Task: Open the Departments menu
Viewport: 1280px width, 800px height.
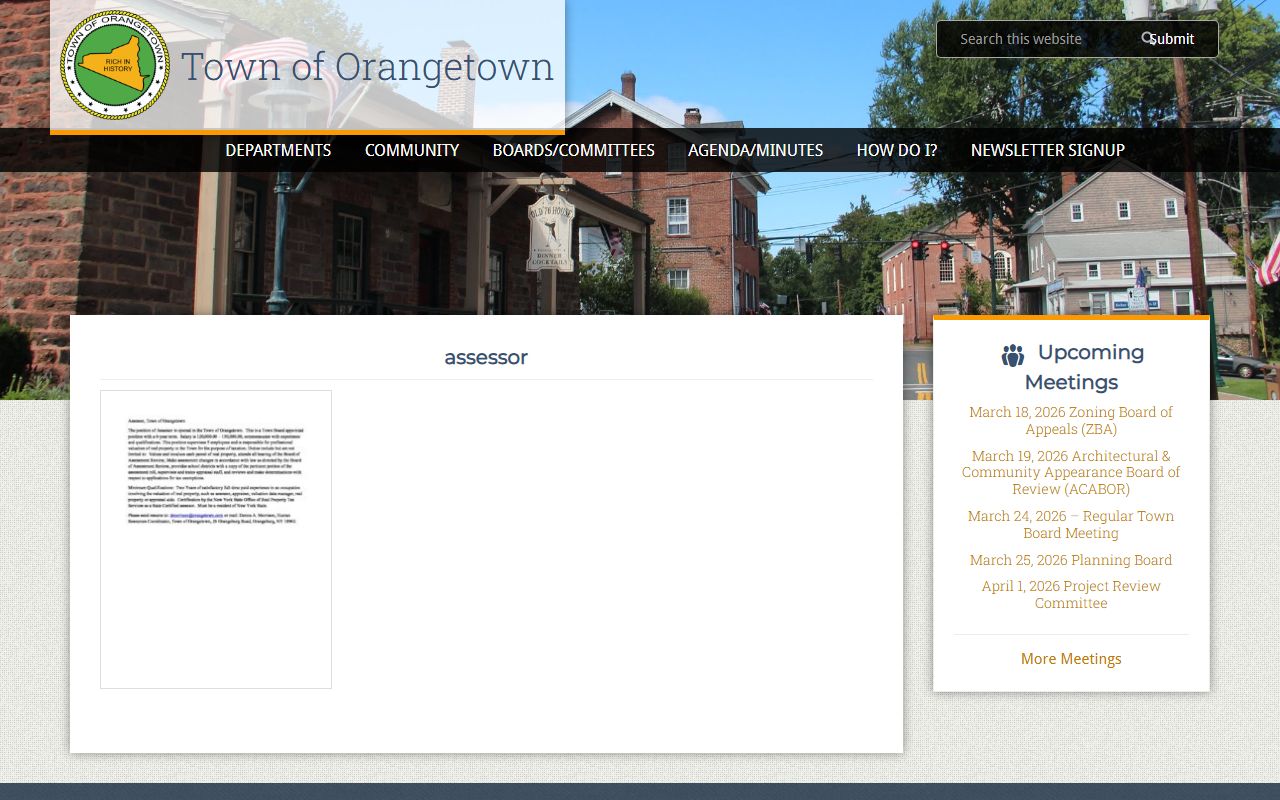Action: pyautogui.click(x=278, y=150)
